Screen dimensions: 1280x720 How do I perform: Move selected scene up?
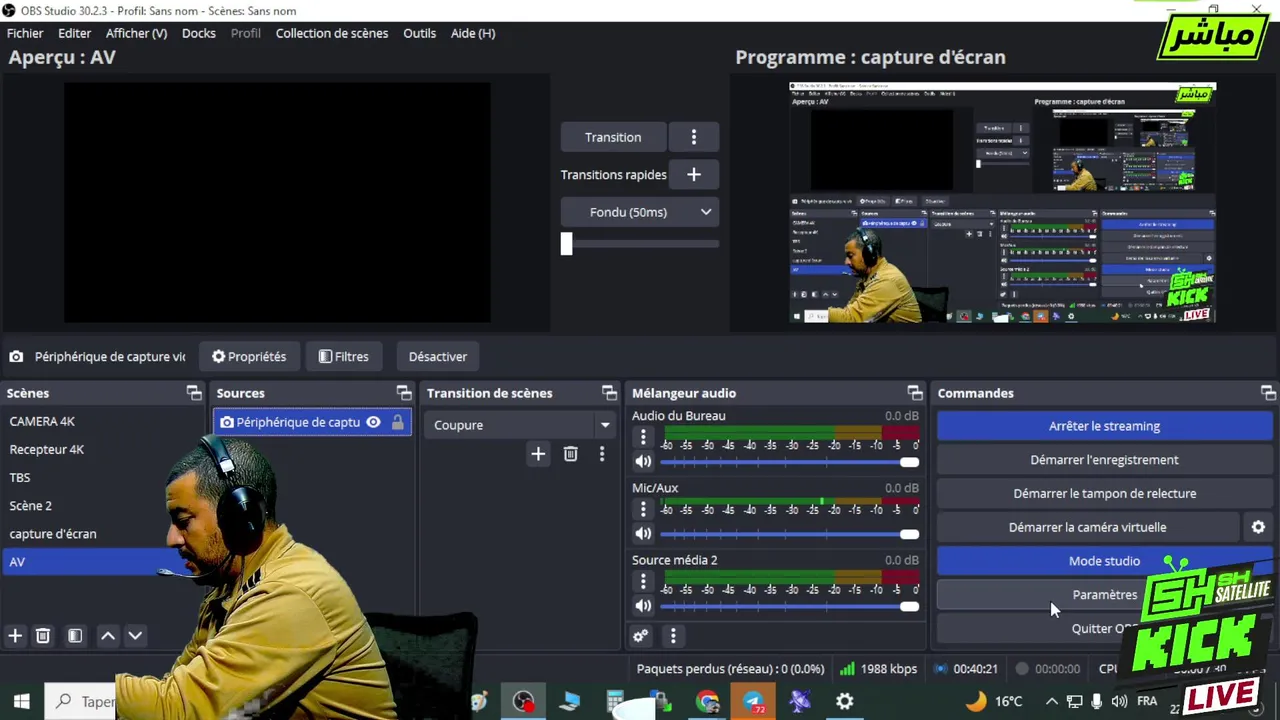(108, 636)
